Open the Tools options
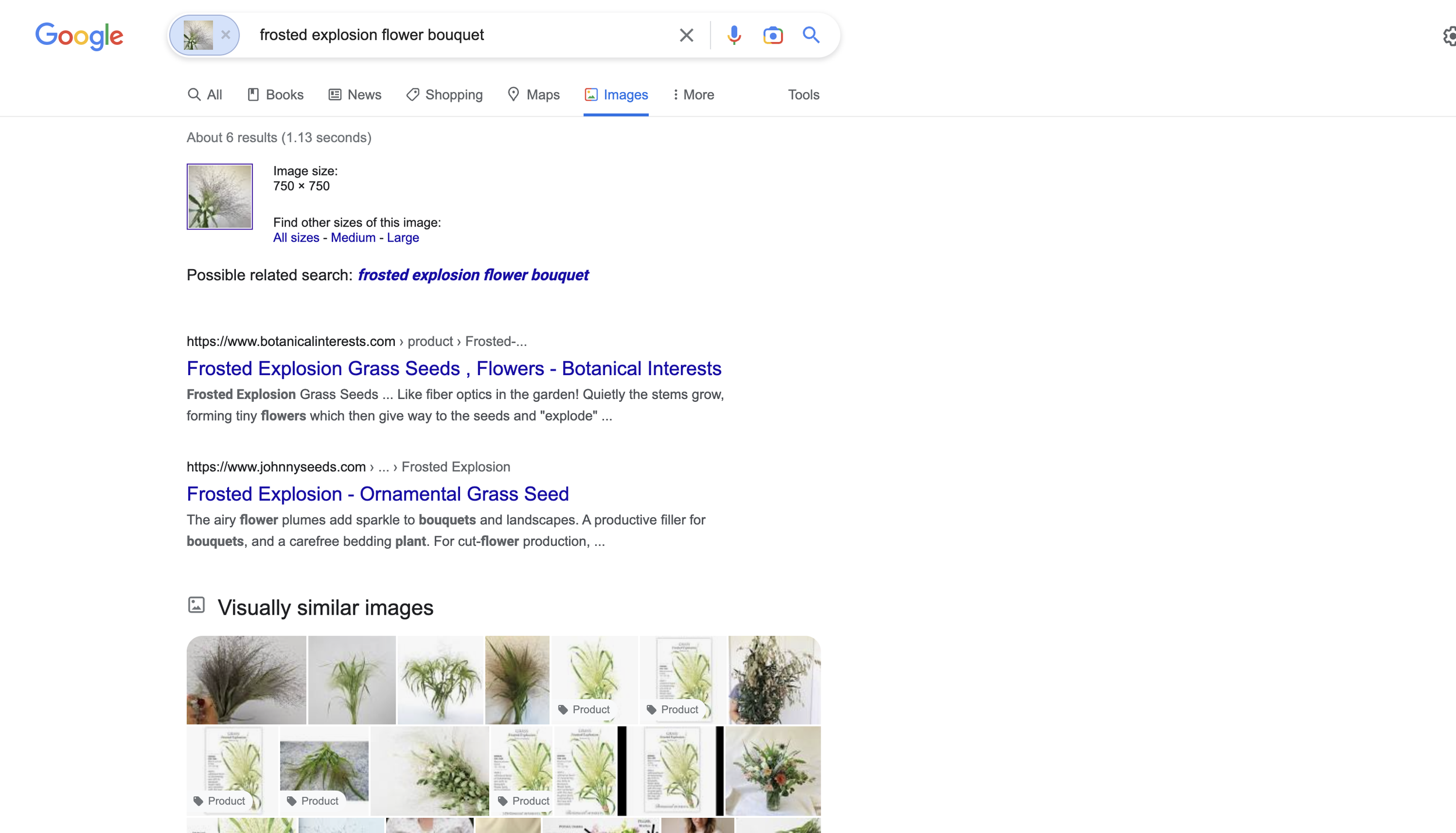This screenshot has height=833, width=1456. pyautogui.click(x=803, y=94)
